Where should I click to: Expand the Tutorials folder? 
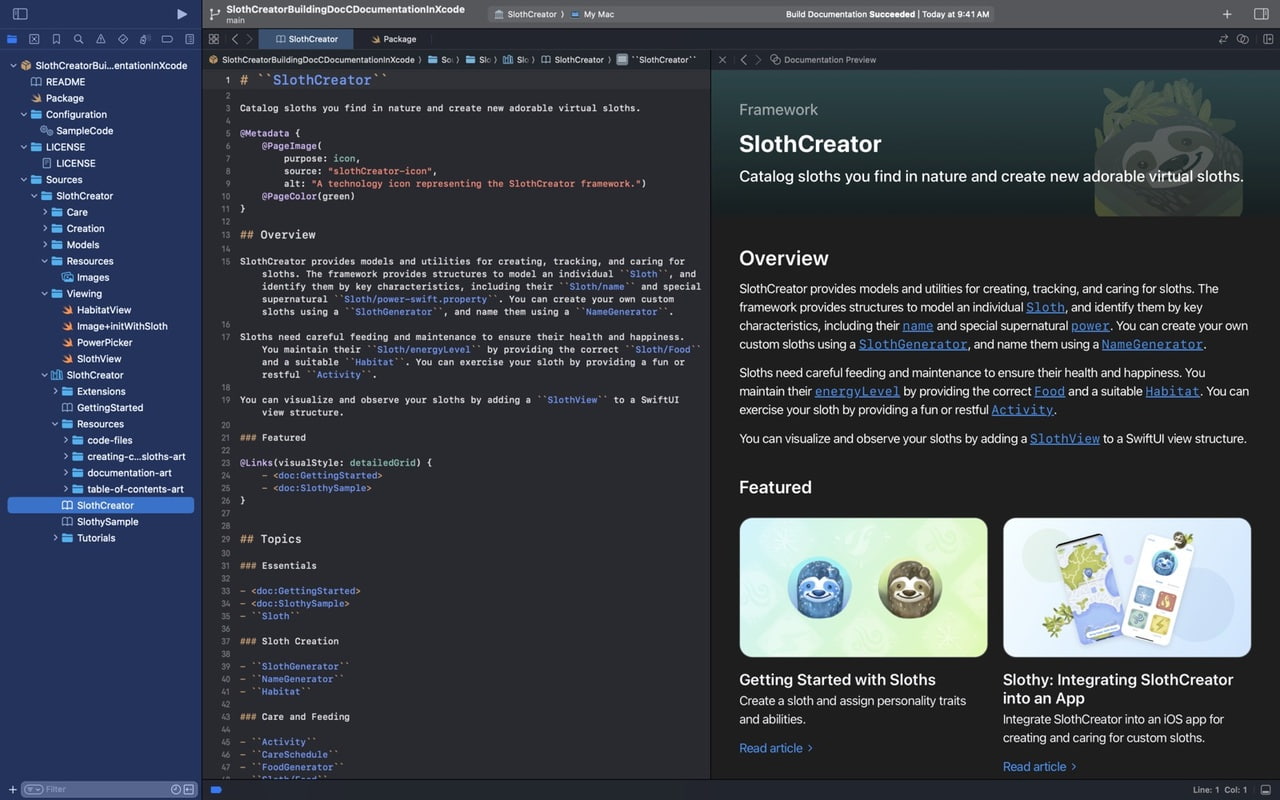tap(55, 538)
